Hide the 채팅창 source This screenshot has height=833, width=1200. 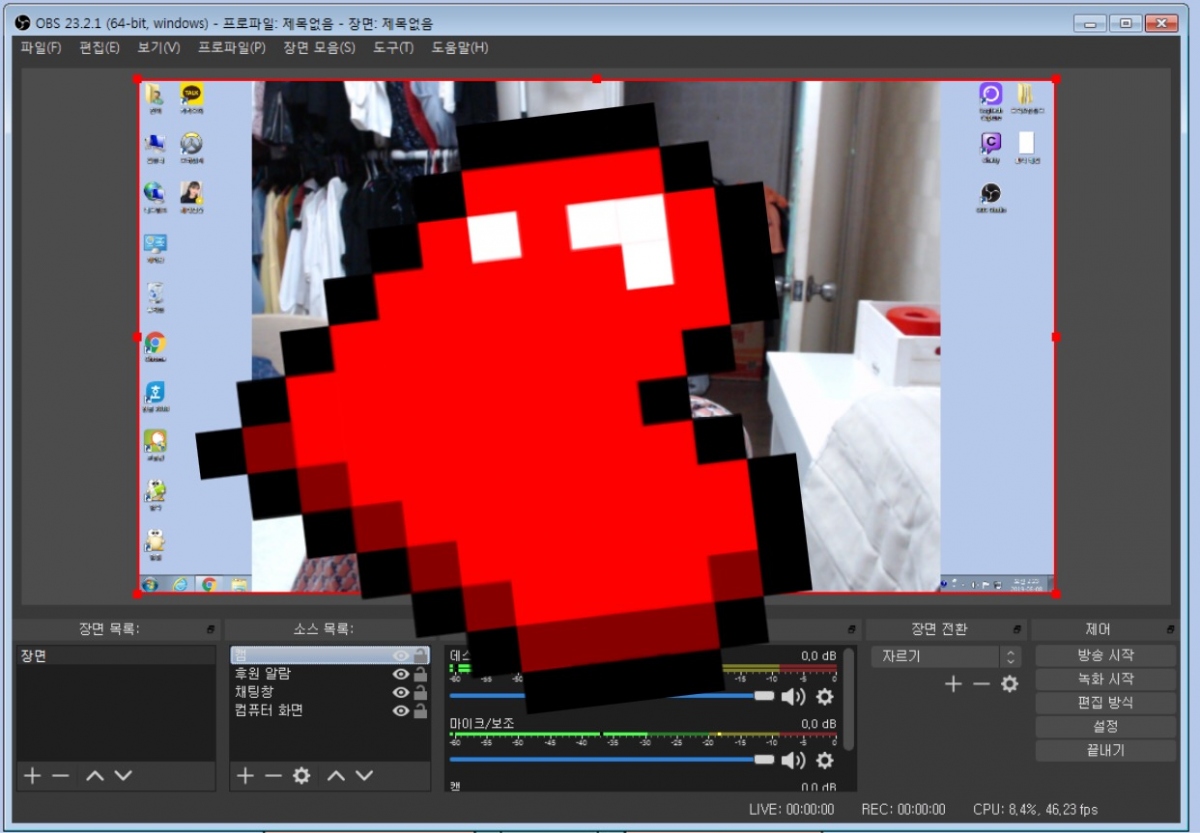[401, 692]
